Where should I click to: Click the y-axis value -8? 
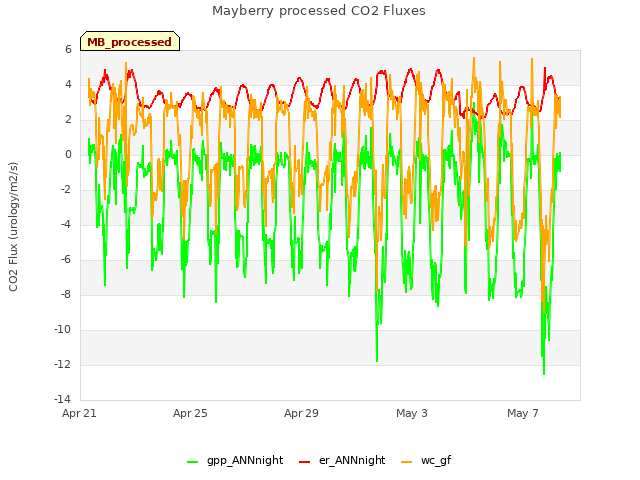coord(65,294)
